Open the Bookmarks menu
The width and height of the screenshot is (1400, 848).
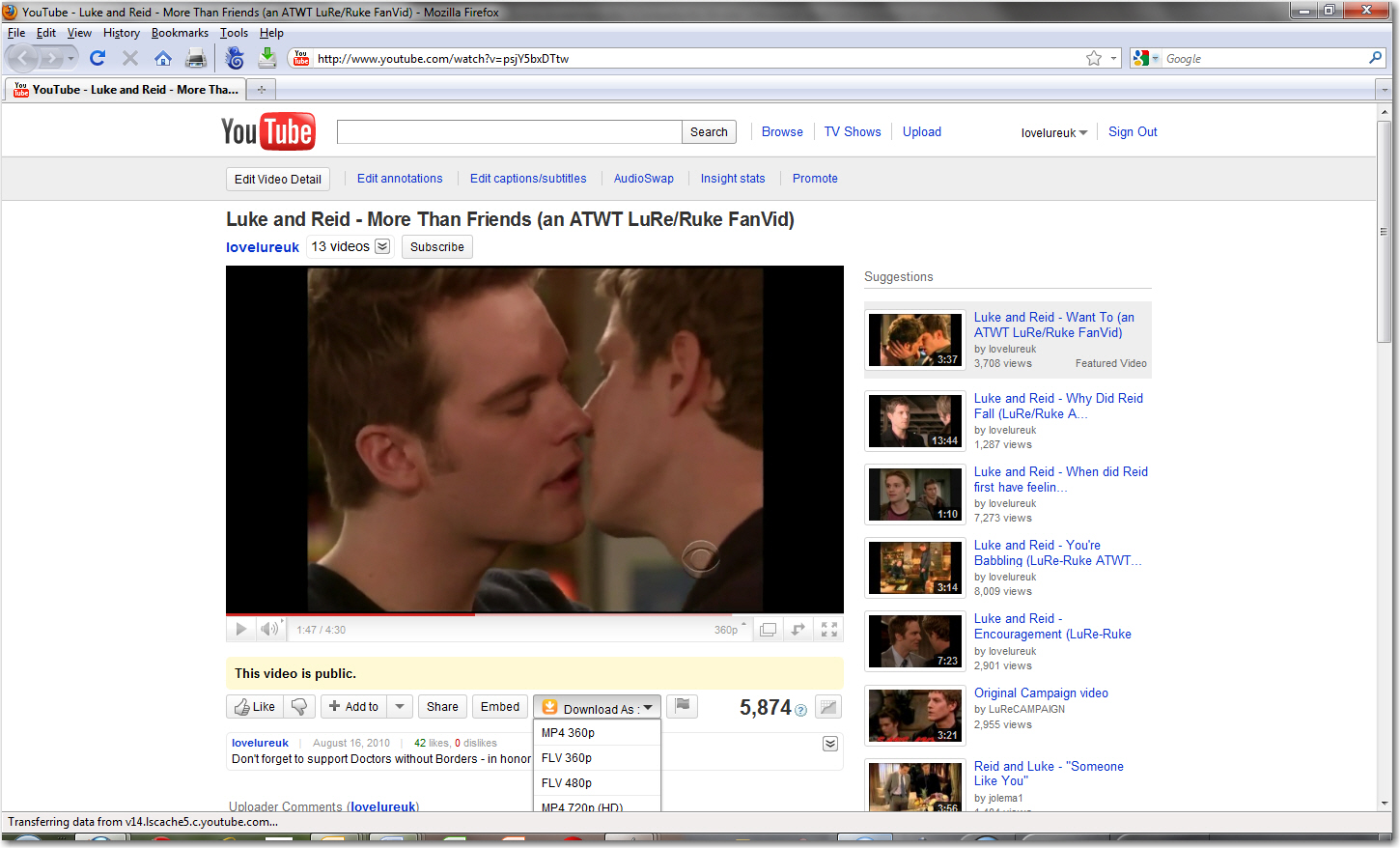click(180, 33)
